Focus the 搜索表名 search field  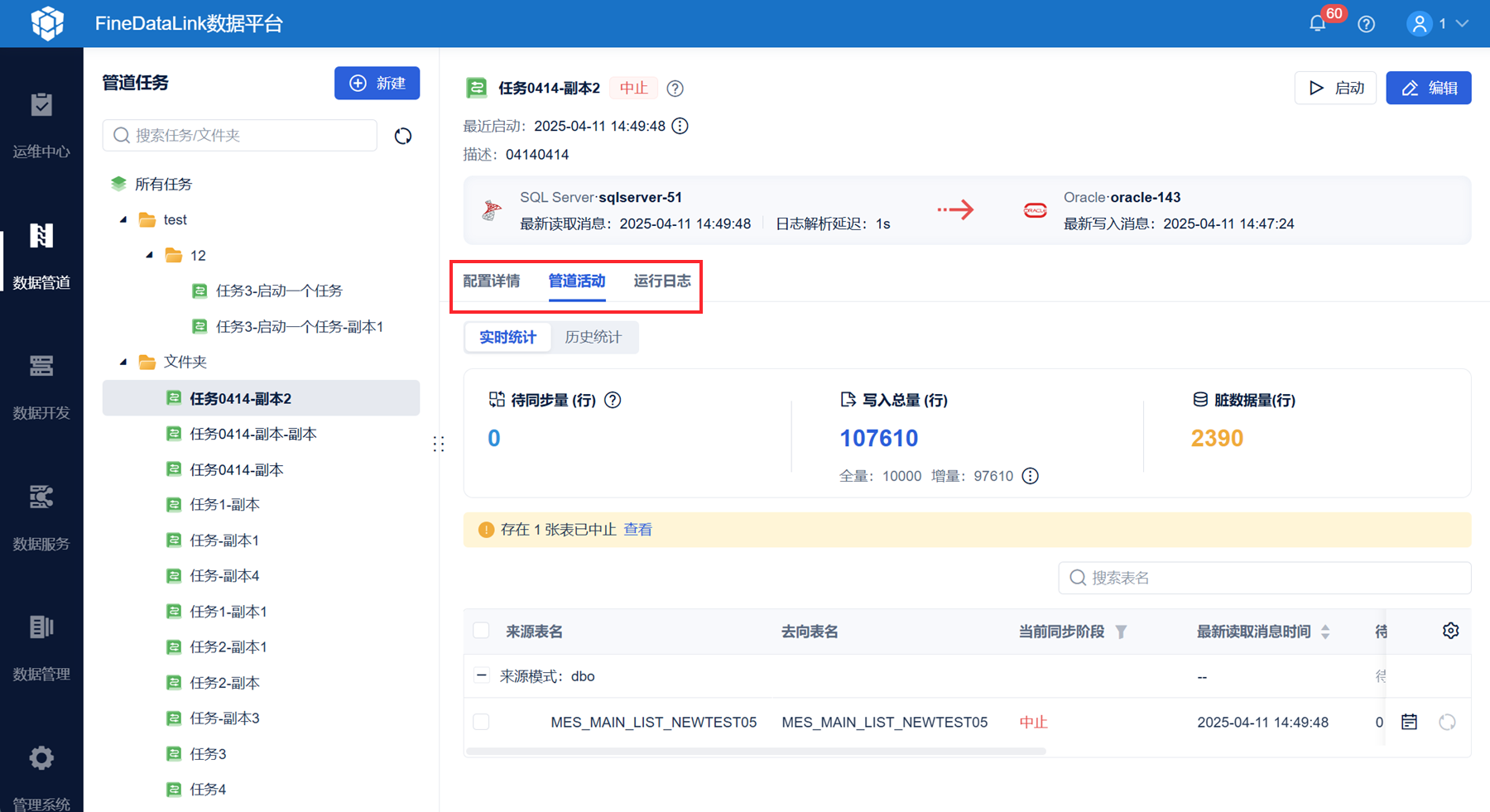pos(1264,578)
